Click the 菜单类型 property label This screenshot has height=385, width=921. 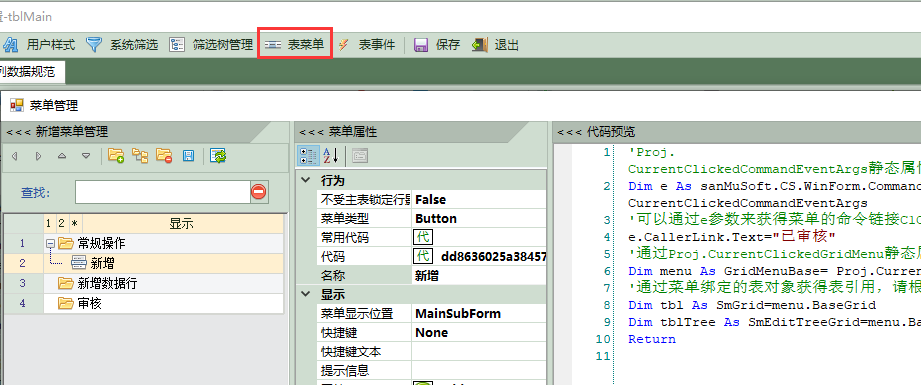click(x=345, y=219)
